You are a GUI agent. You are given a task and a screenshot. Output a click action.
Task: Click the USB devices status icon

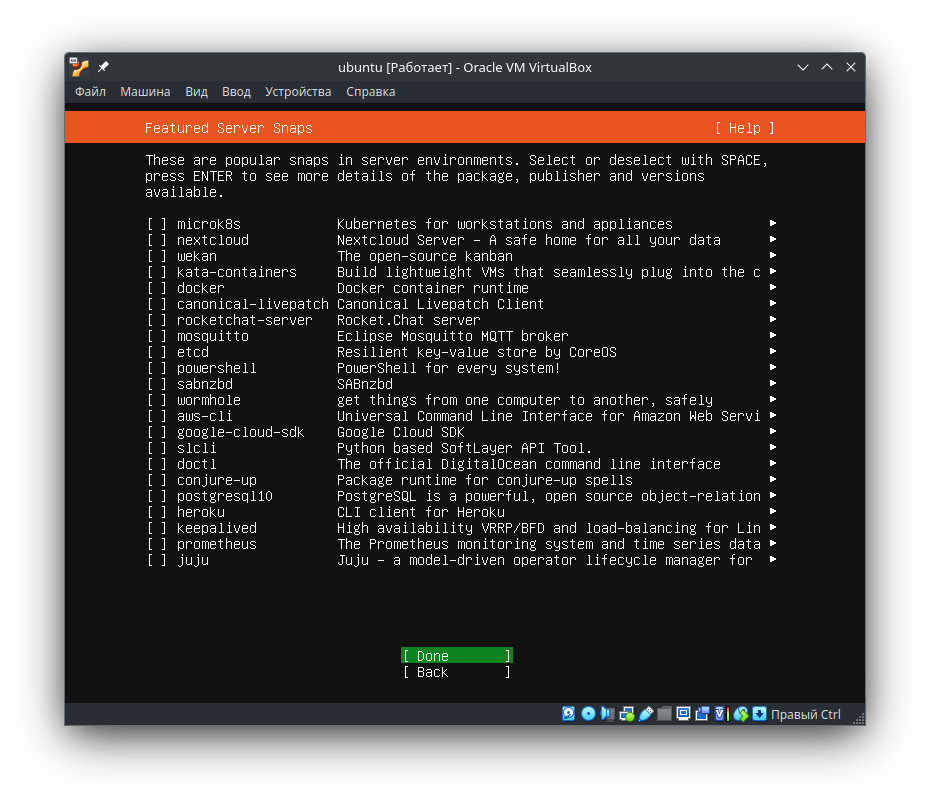645,713
